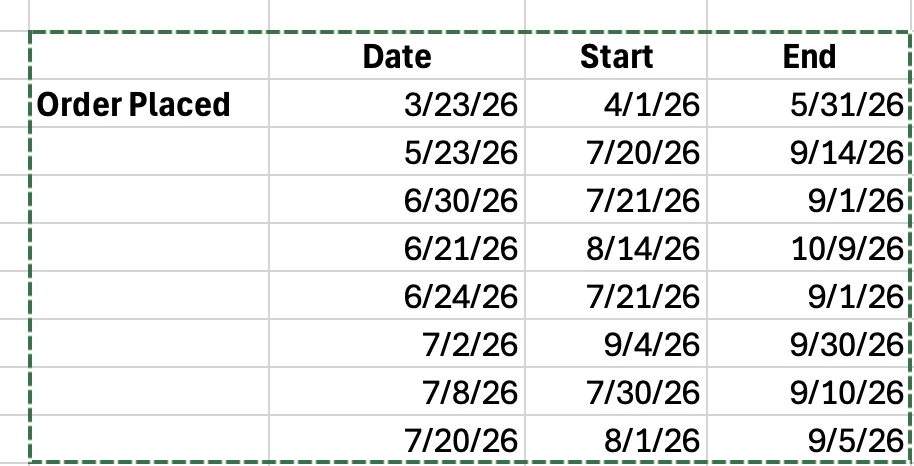This screenshot has width=914, height=466.
Task: Click the 10/9/26 end cell
Action: point(809,247)
